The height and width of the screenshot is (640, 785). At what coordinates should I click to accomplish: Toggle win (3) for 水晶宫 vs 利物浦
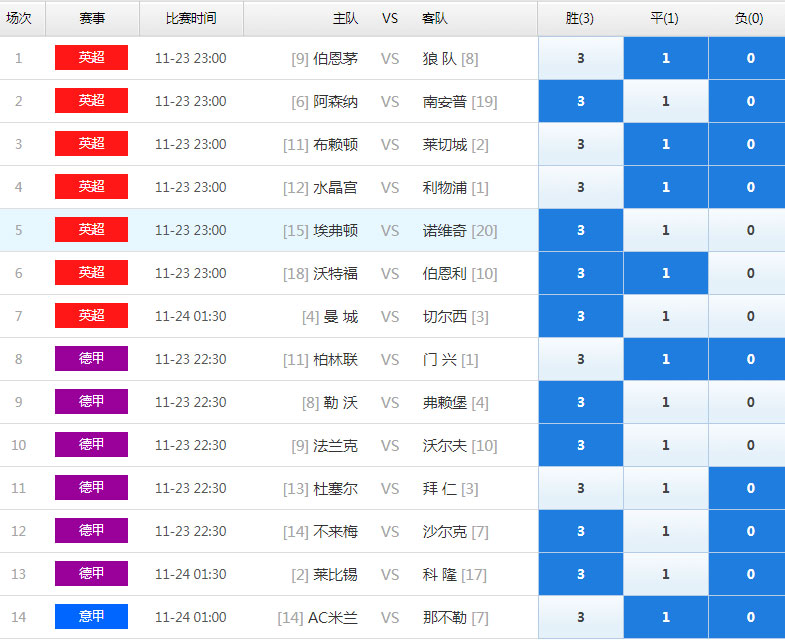pos(581,187)
